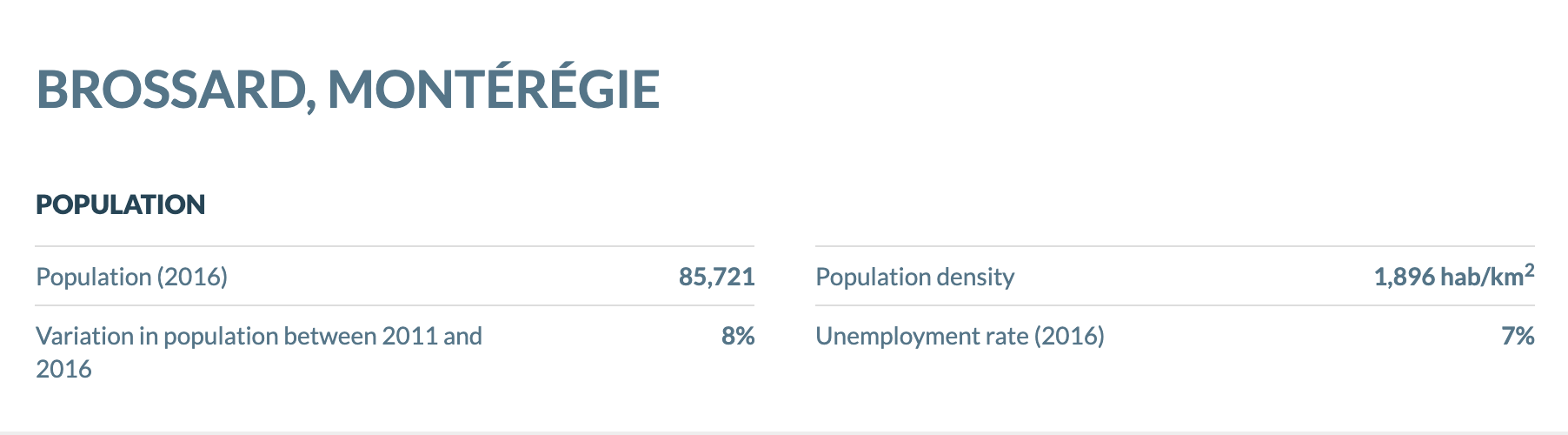
Task: Click the Population (2016) row
Action: (x=395, y=277)
